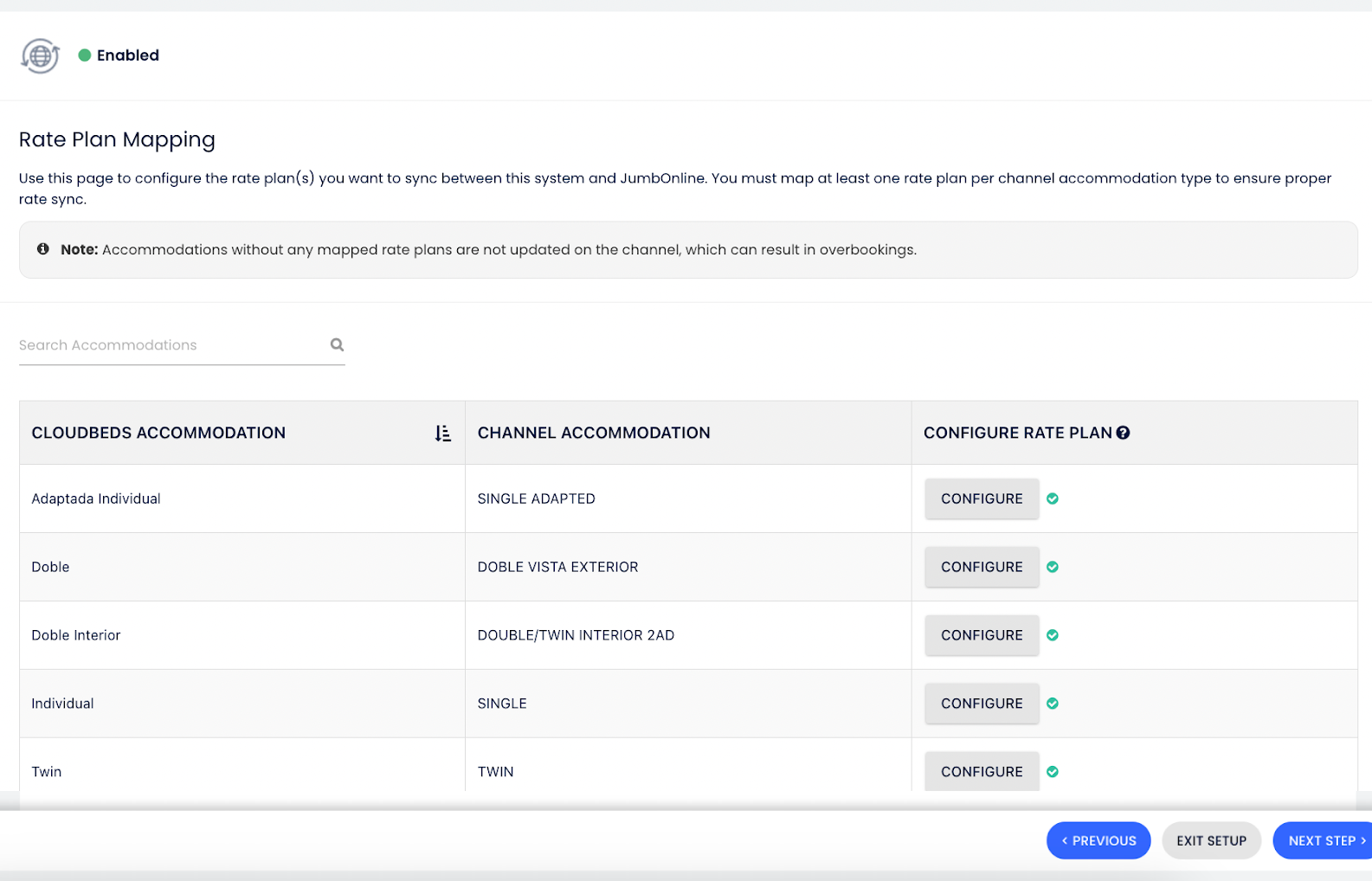Click the Configure Rate Plan help icon
The image size is (1372, 881).
(x=1123, y=434)
